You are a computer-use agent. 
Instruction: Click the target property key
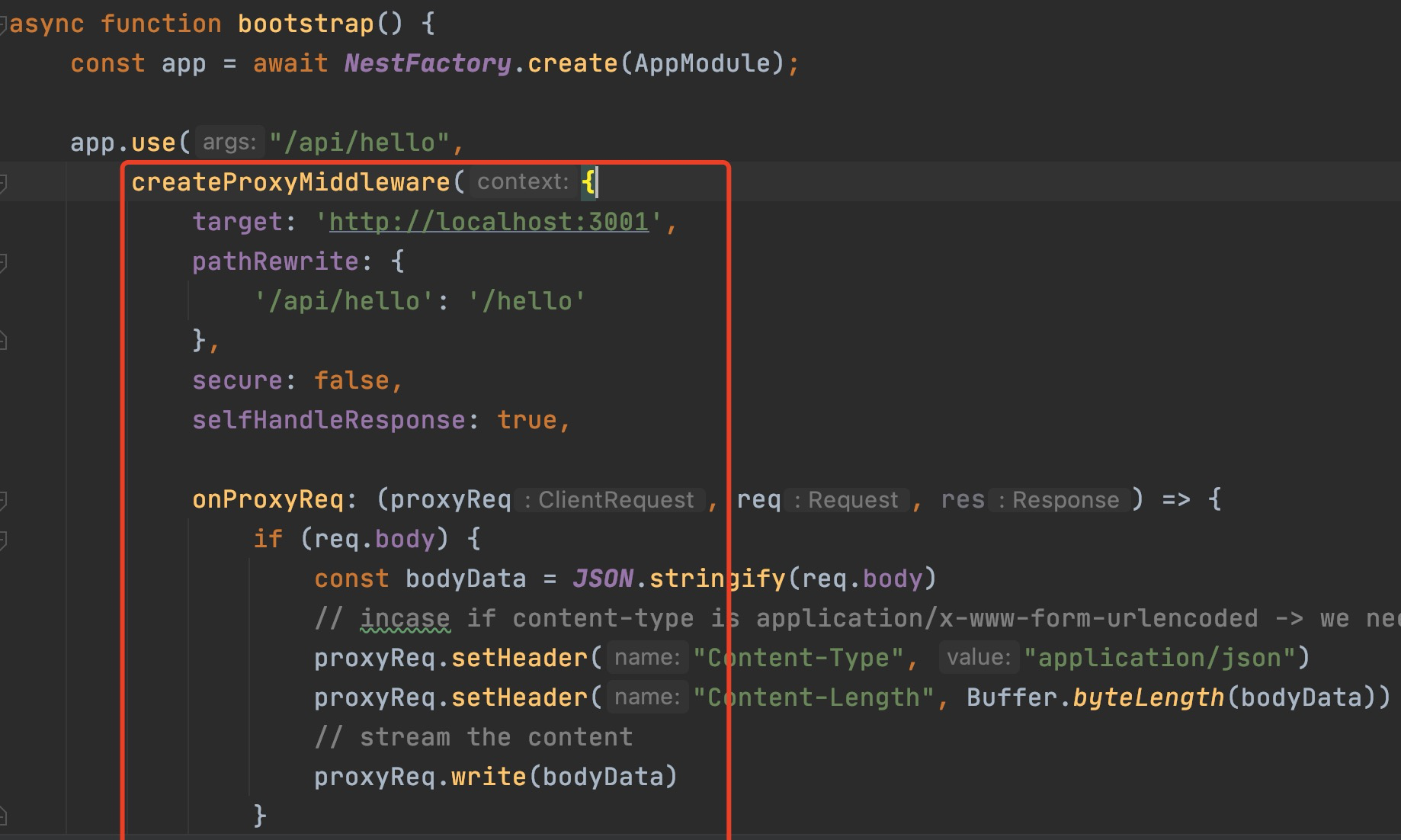[237, 222]
